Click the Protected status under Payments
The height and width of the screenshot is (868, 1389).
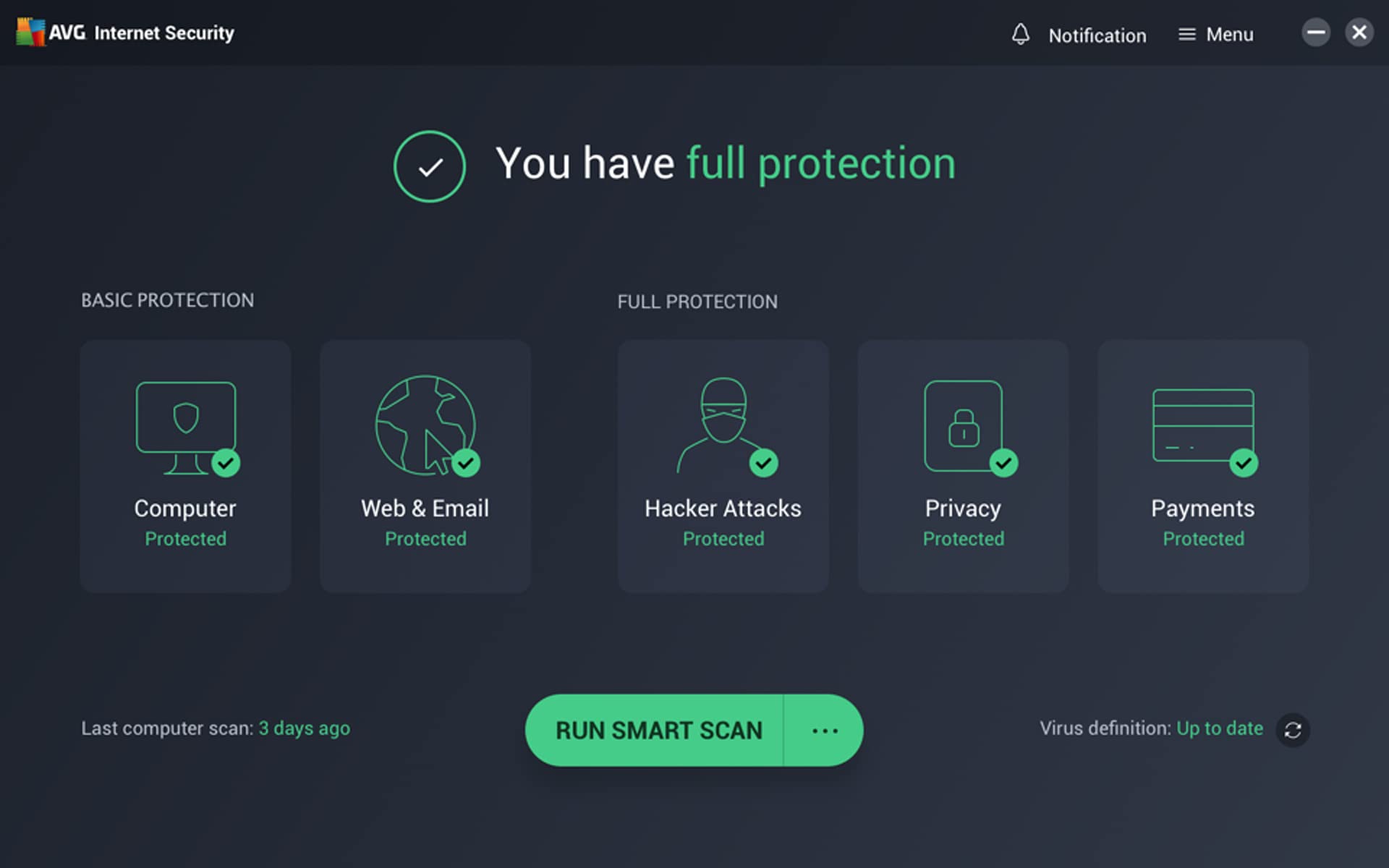tap(1203, 539)
